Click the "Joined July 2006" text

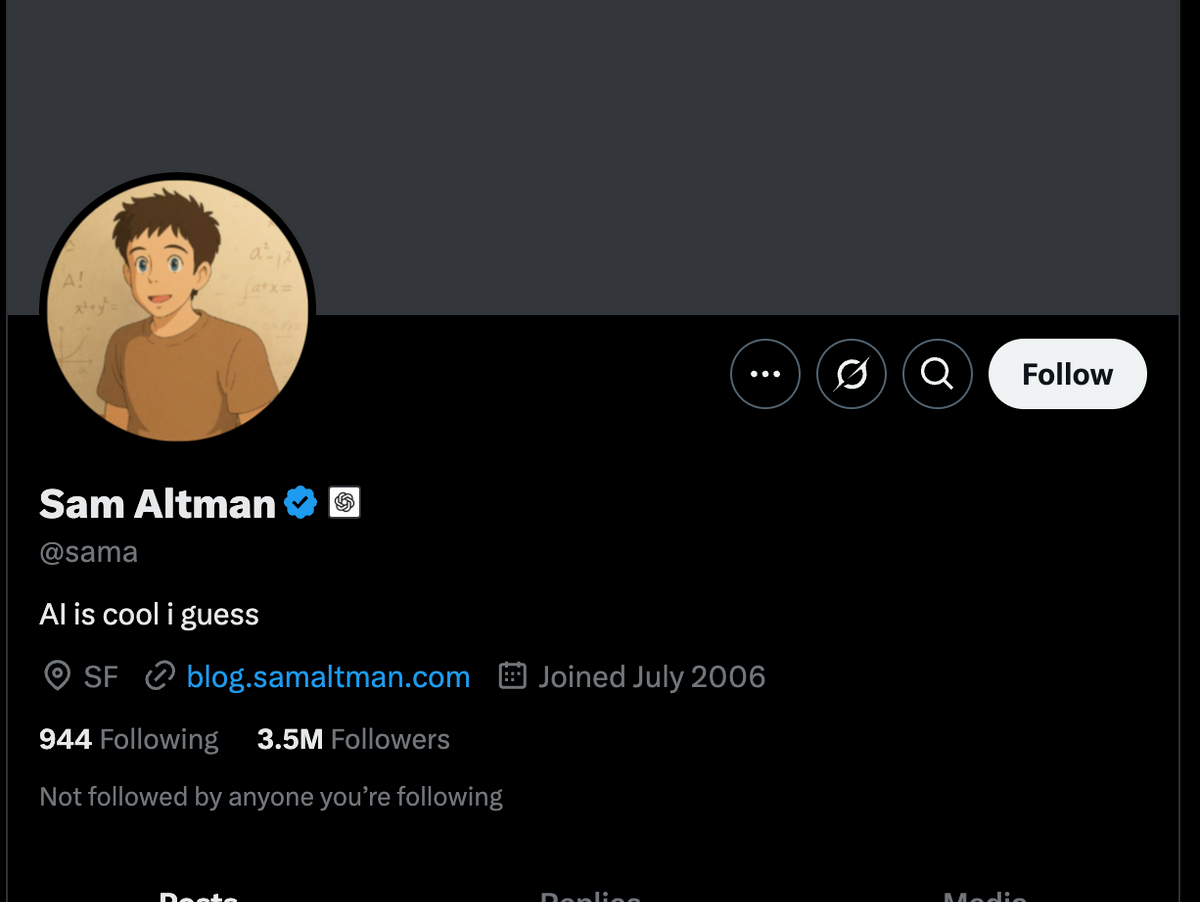[x=652, y=677]
